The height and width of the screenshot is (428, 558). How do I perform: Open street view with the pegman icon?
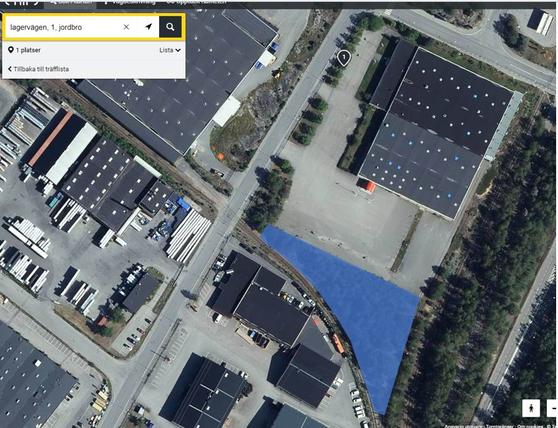tap(531, 408)
